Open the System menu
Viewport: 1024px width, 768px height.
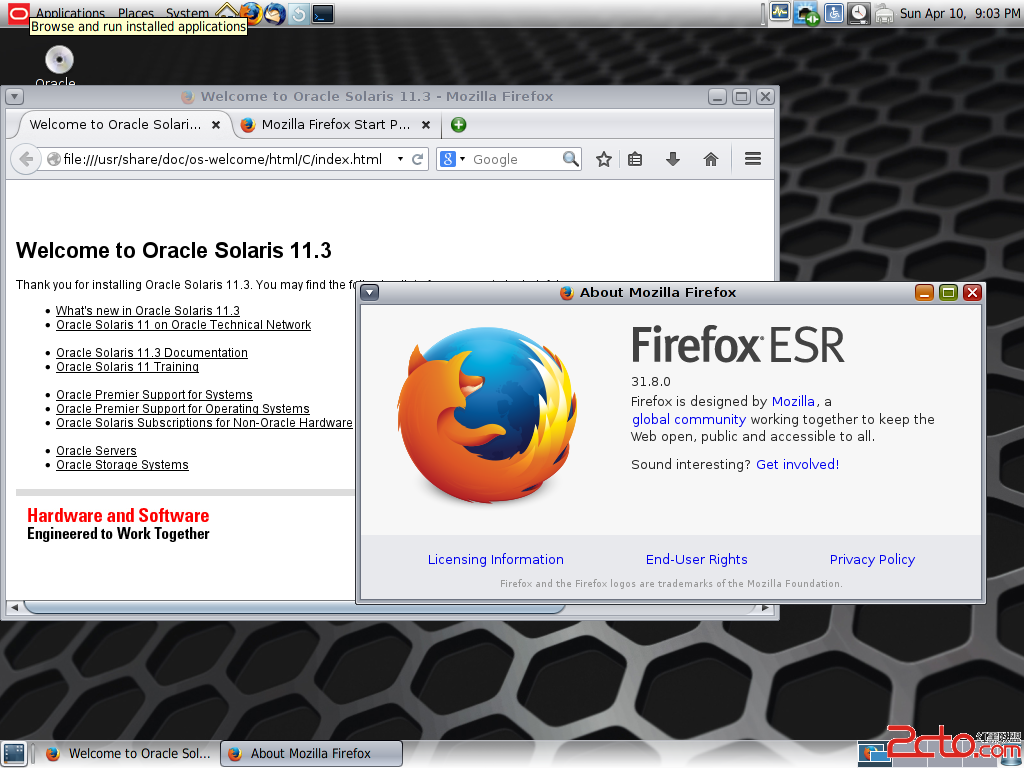coord(187,12)
